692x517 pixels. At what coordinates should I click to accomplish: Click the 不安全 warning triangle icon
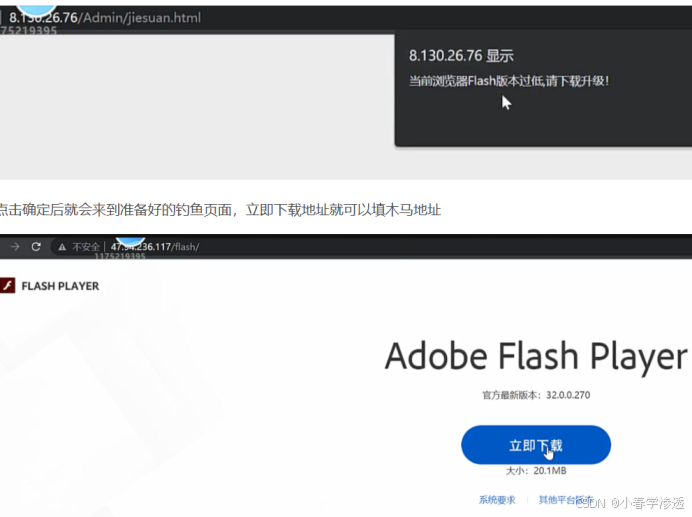point(62,247)
